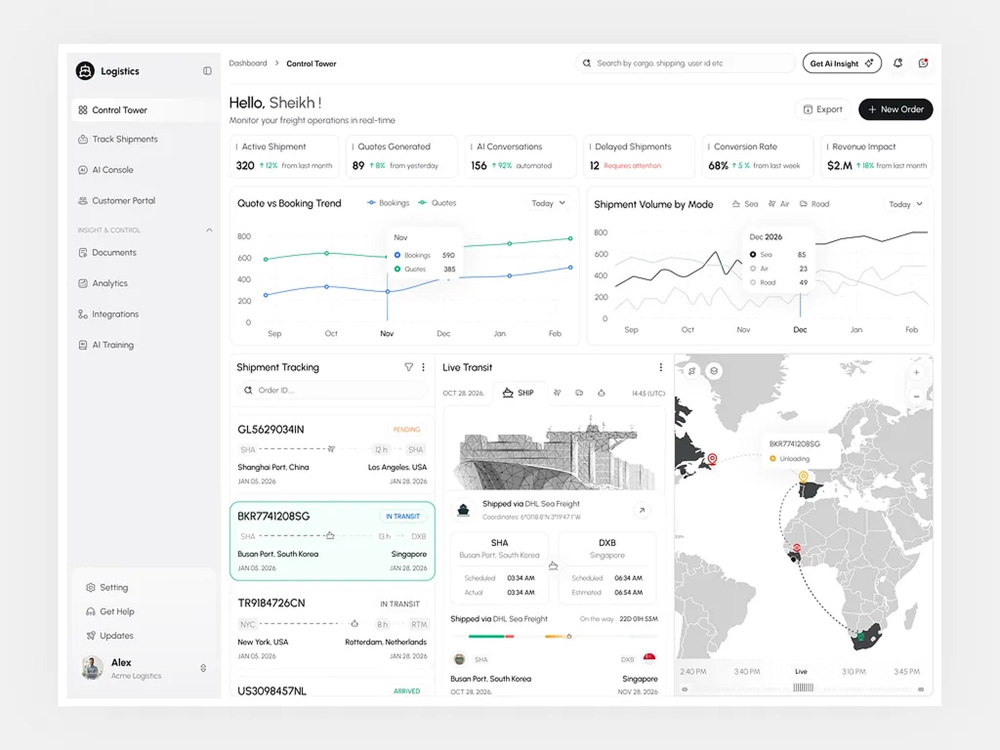Select shipment GL5629034IN card
Viewport: 1000px width, 750px height.
(332, 454)
